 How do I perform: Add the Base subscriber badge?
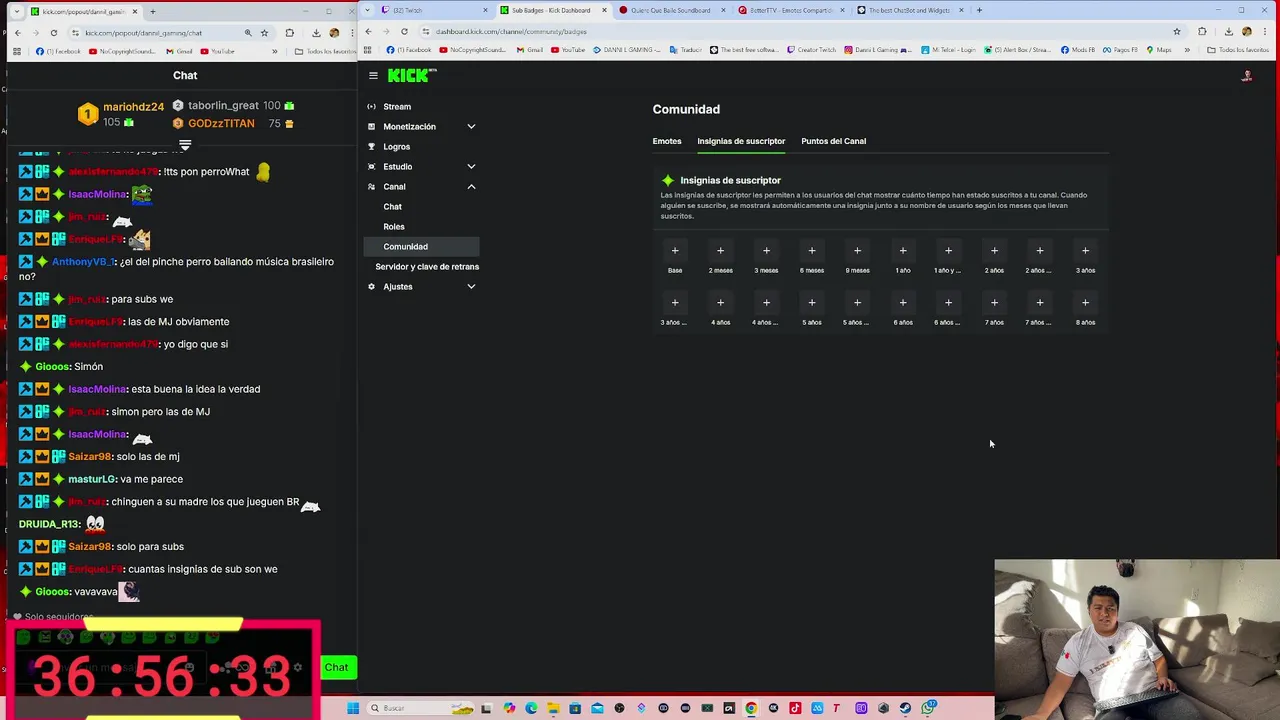click(x=675, y=251)
